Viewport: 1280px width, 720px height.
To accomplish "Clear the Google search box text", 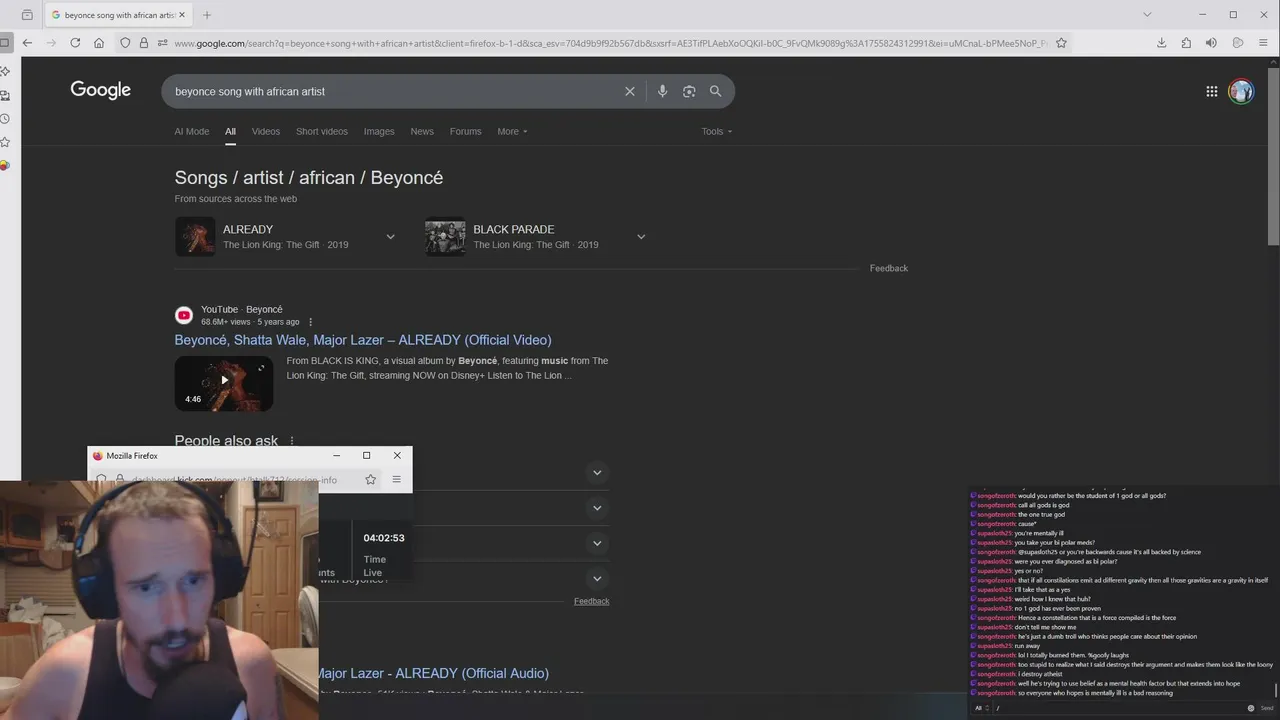I will tap(630, 91).
